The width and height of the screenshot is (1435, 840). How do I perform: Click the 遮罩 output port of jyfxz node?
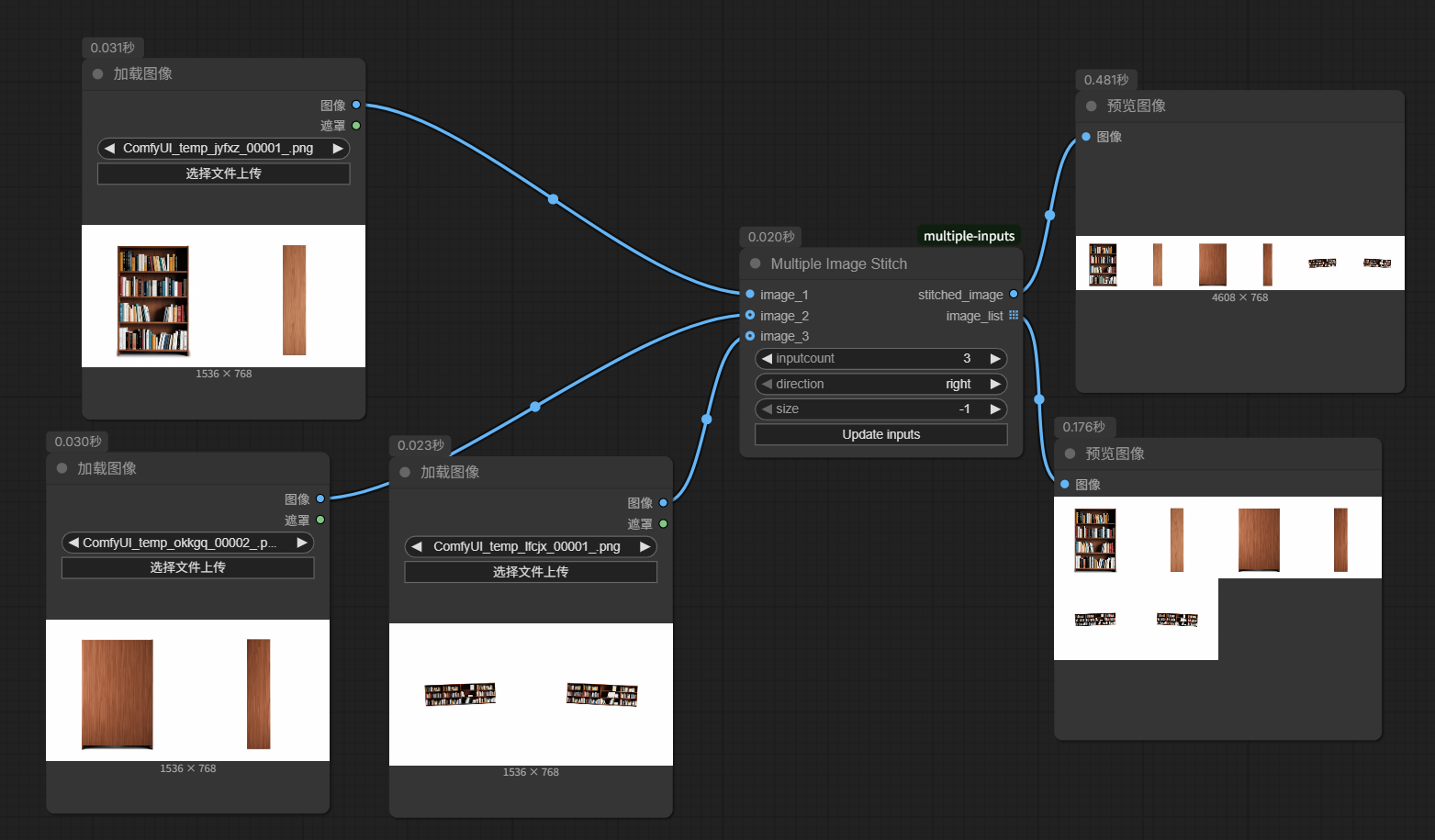click(x=356, y=126)
